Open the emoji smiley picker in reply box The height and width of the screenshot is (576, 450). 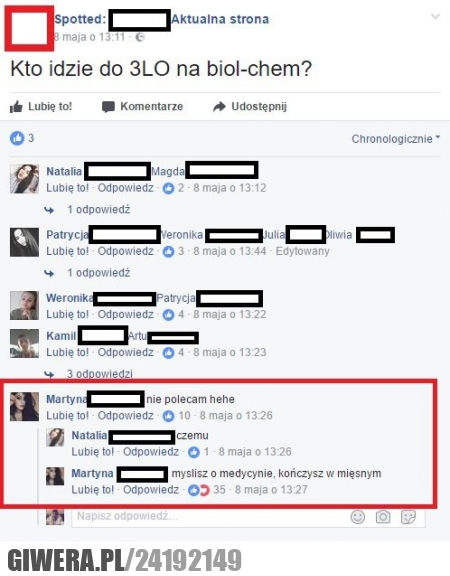pyautogui.click(x=357, y=517)
